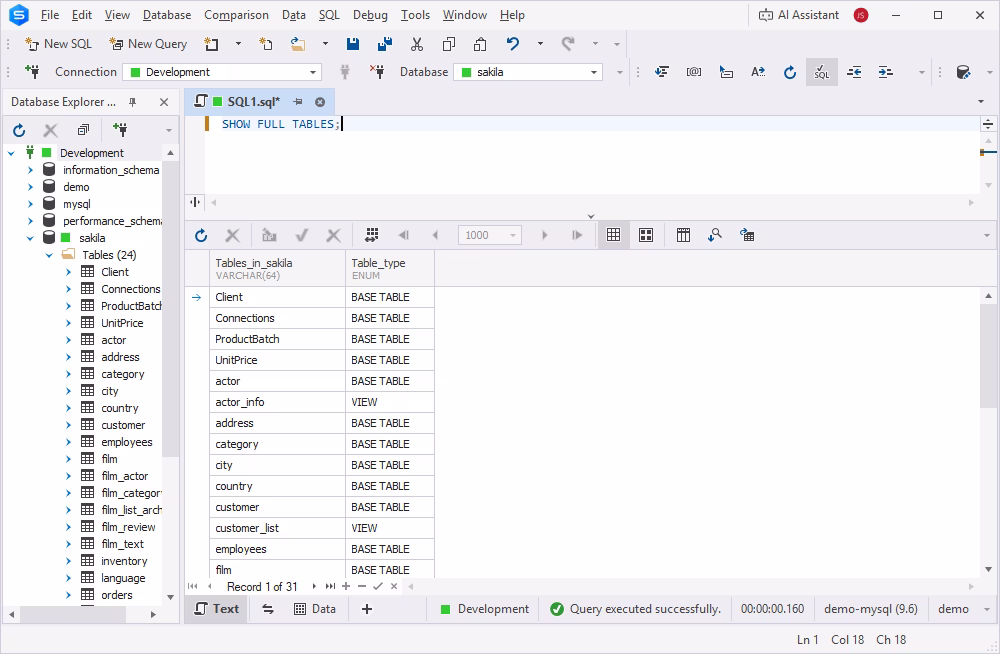This screenshot has width=1000, height=654.
Task: Click the Increase indent icon
Action: 885,72
